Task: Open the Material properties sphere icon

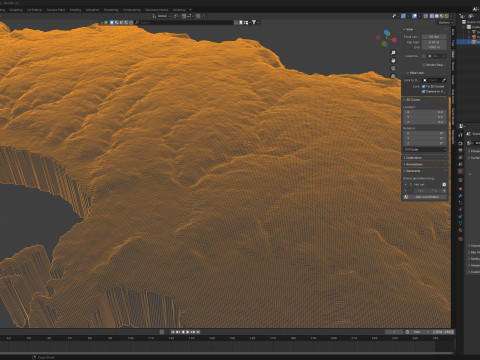Action: tap(460, 231)
